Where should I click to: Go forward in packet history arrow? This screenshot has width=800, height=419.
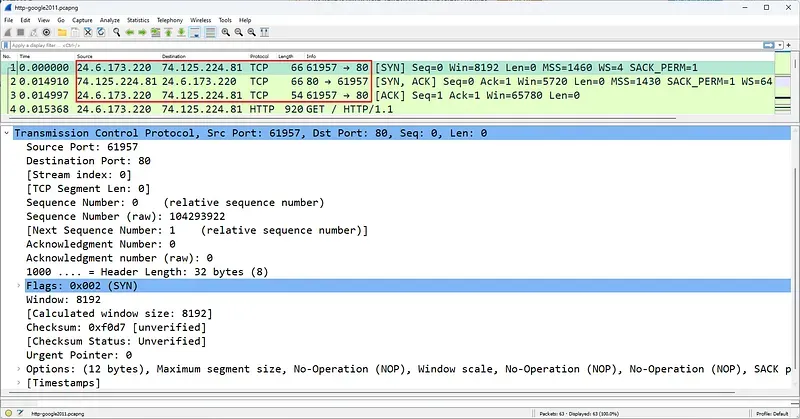142,32
